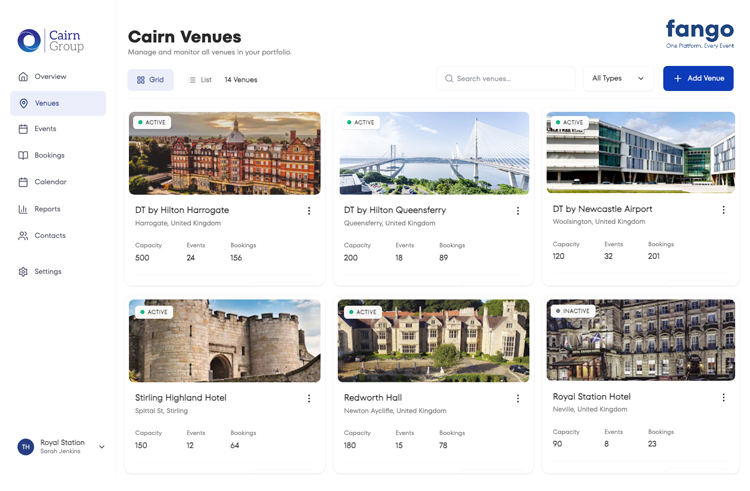Viewport: 750px width, 491px height.
Task: Click the Contacts people icon
Action: (x=23, y=236)
